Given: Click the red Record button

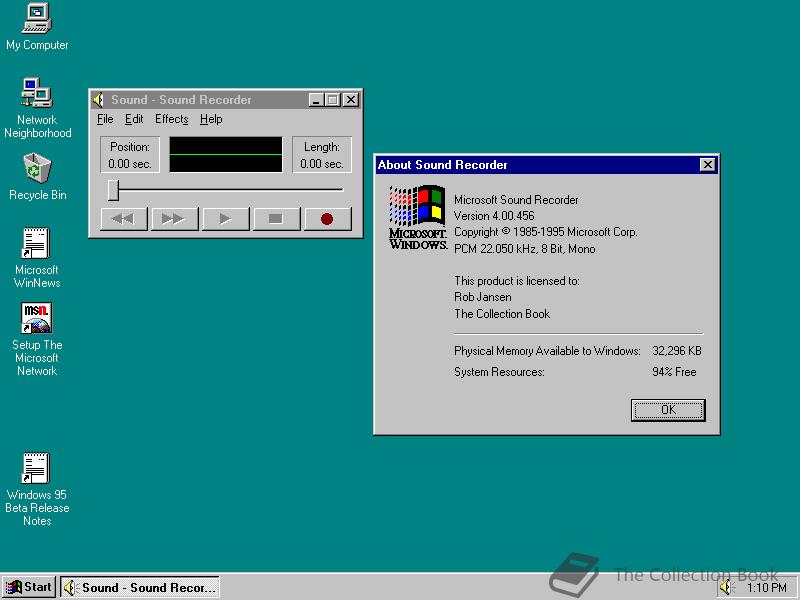Looking at the screenshot, I should 328,219.
